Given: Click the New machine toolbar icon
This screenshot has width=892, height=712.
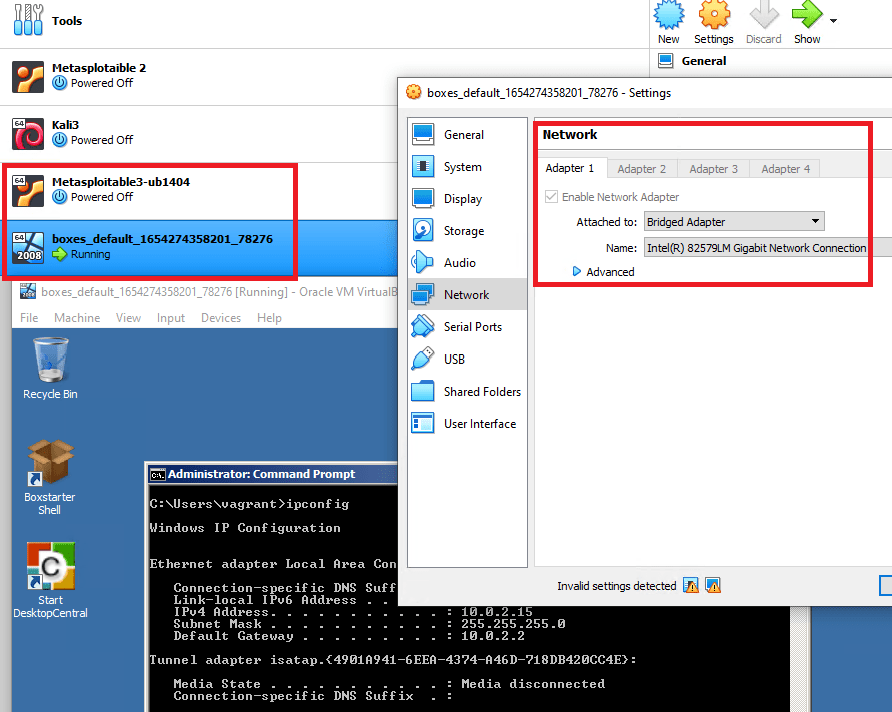Looking at the screenshot, I should point(668,15).
